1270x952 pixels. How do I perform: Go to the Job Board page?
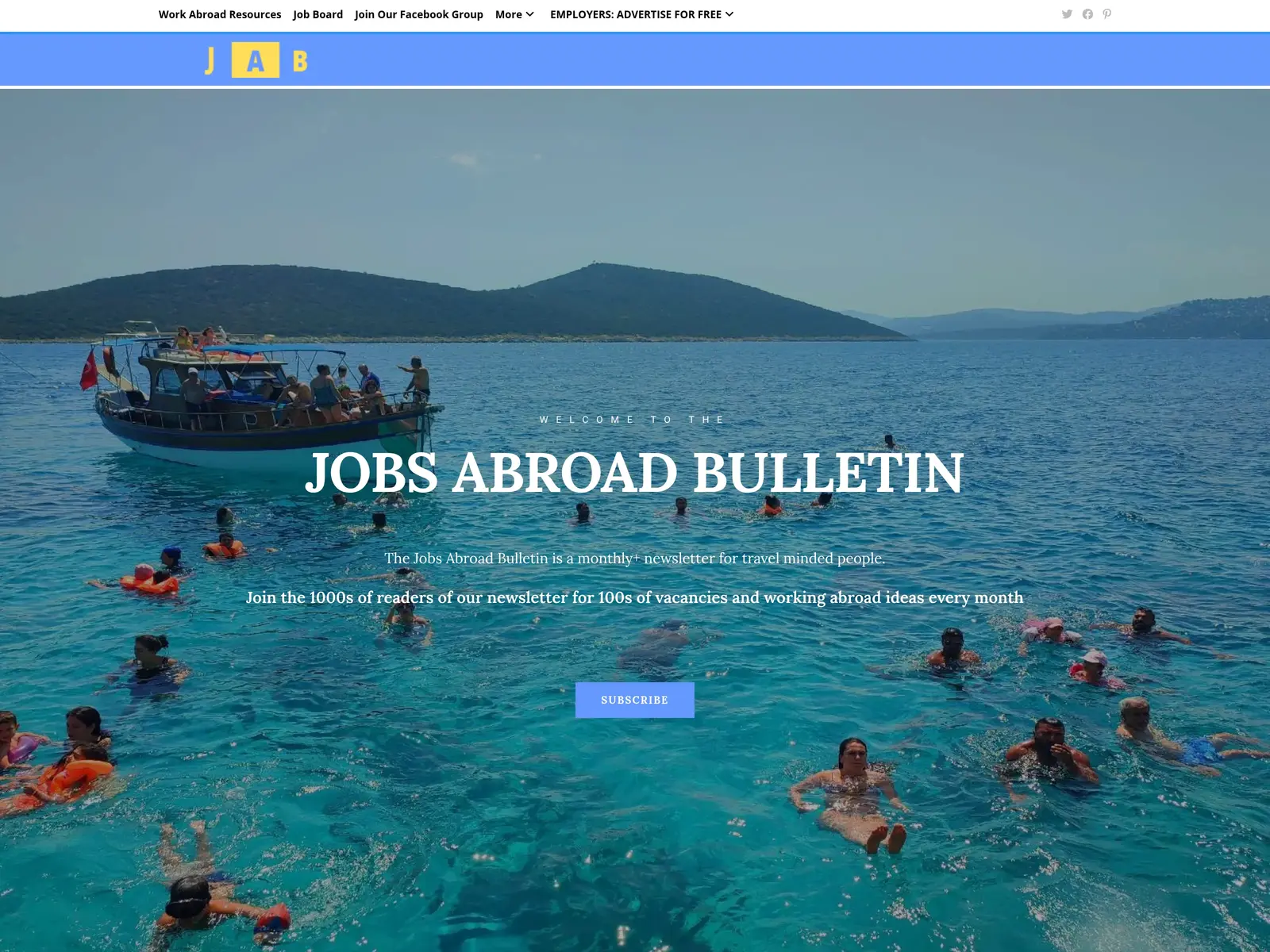[x=318, y=14]
